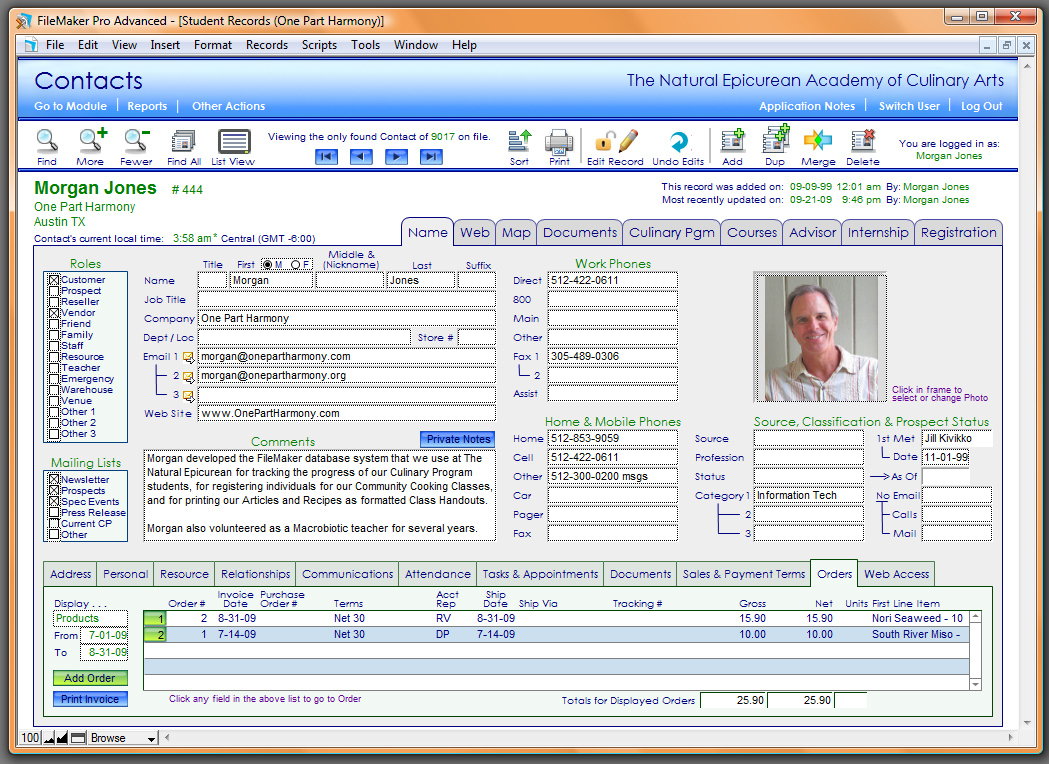The height and width of the screenshot is (764, 1049).
Task: Open order row Nori Seaweed - 10
Action: coord(557,619)
